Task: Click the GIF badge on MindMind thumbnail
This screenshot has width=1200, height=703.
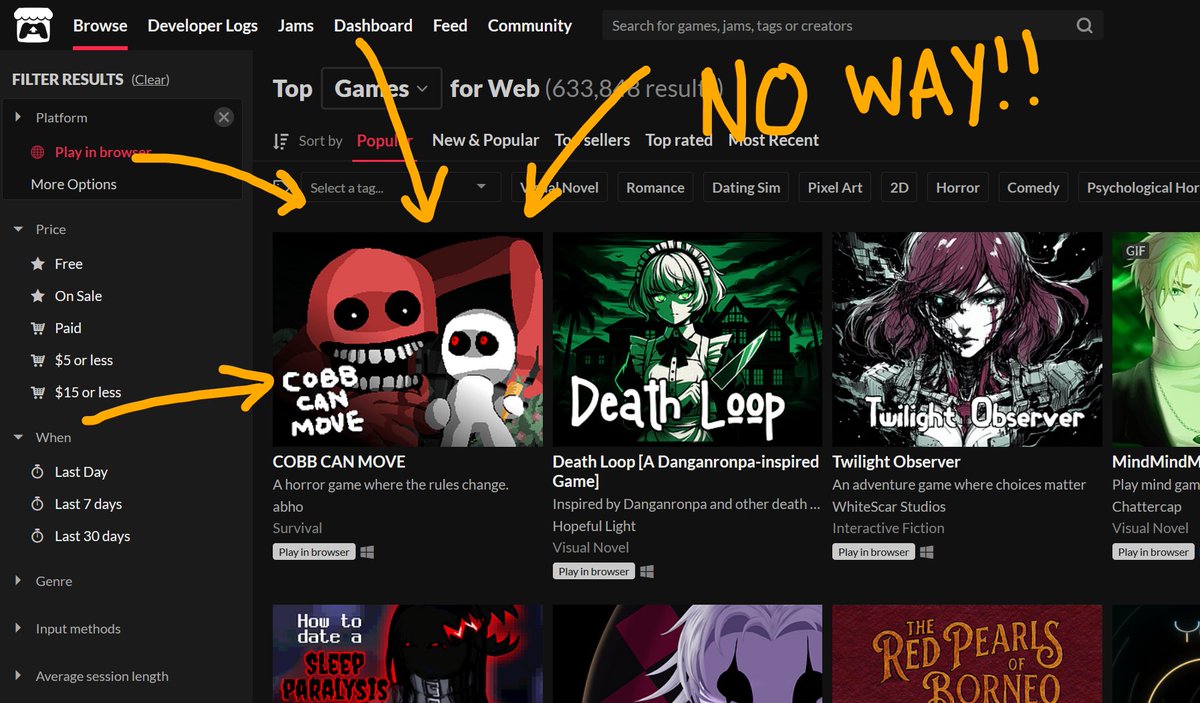Action: pyautogui.click(x=1136, y=251)
